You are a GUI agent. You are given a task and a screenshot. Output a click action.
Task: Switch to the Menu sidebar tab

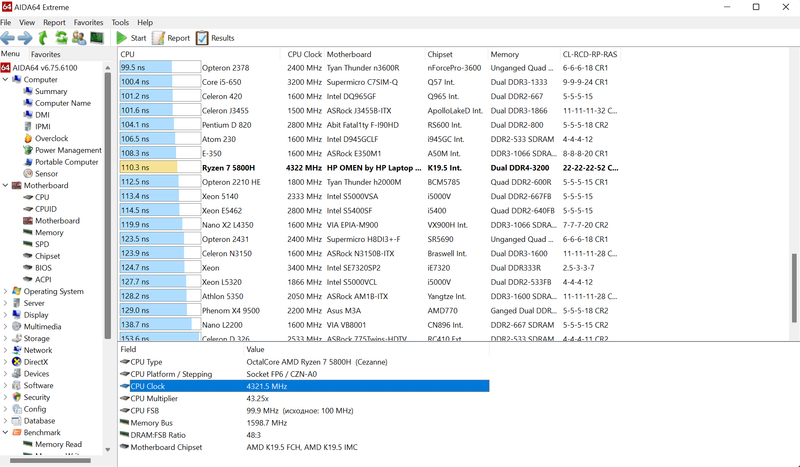[10, 54]
